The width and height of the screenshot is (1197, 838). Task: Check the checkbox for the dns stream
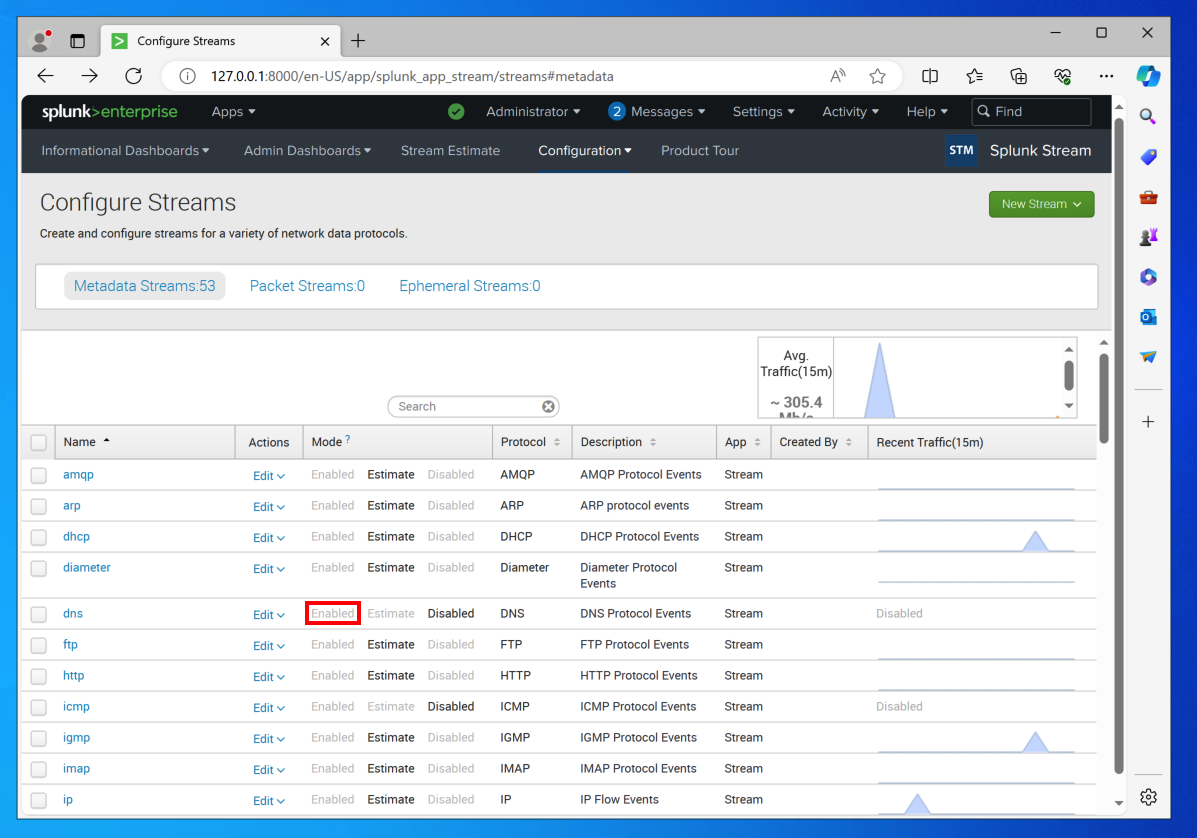point(38,614)
